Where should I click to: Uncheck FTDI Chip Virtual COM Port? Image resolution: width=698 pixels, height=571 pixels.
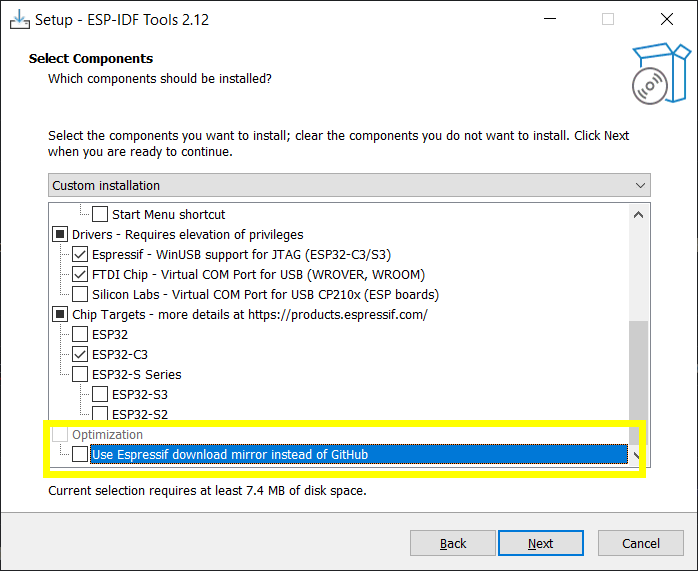[x=80, y=275]
